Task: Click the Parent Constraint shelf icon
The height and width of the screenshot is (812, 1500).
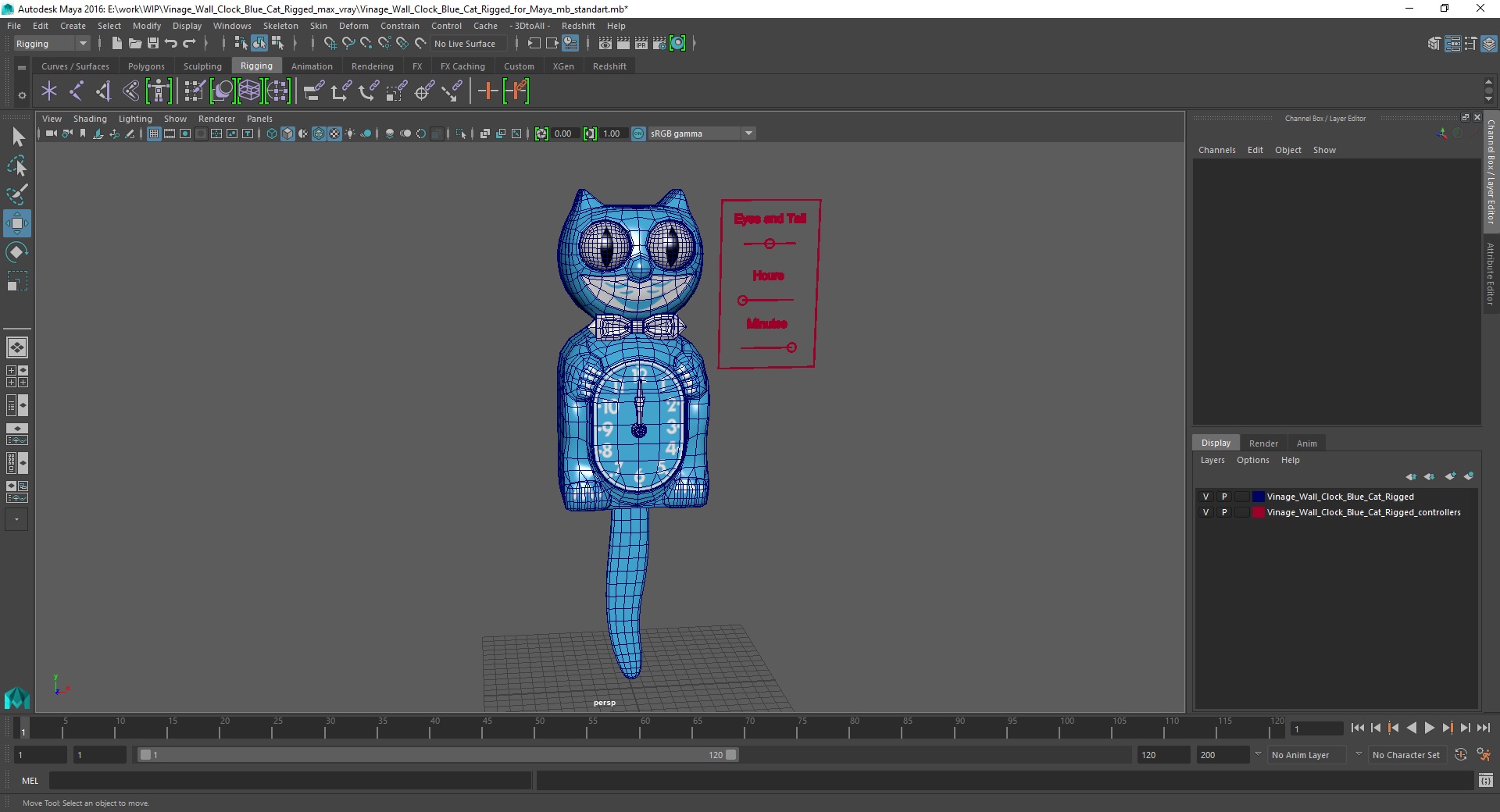Action: tap(314, 91)
